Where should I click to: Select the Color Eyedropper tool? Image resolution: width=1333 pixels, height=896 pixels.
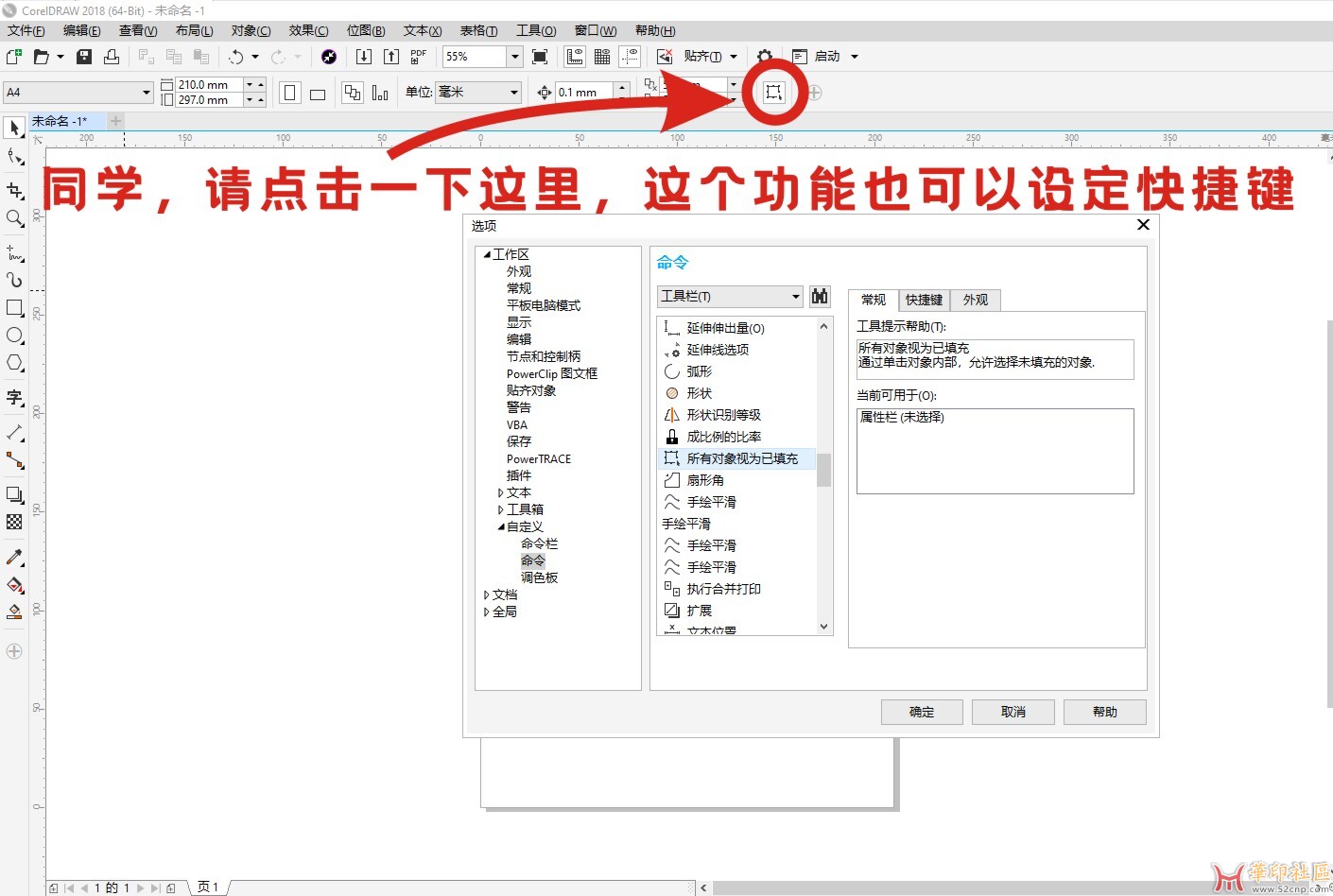click(x=14, y=557)
